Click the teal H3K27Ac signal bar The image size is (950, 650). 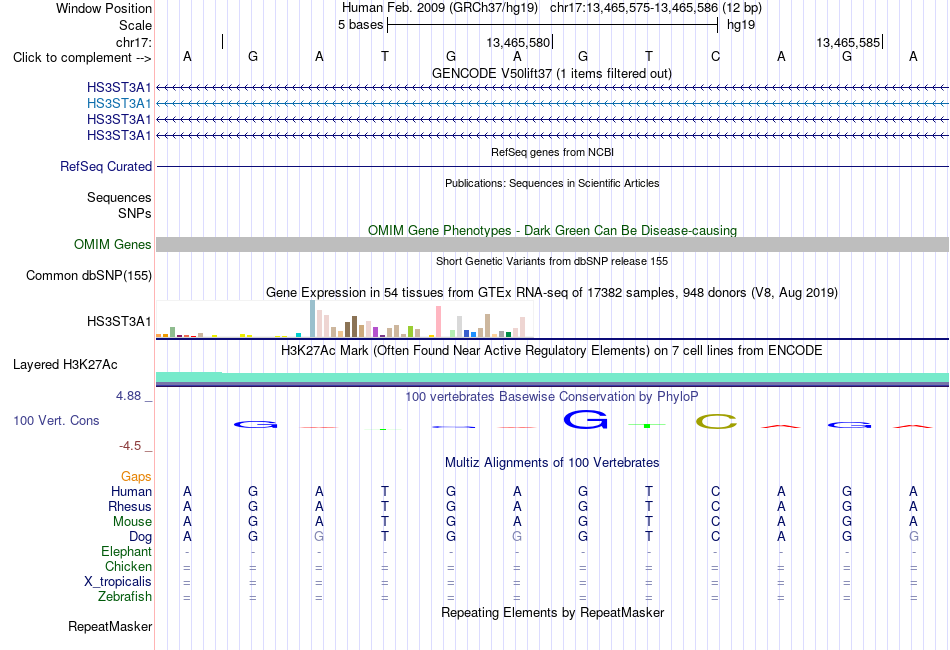552,378
